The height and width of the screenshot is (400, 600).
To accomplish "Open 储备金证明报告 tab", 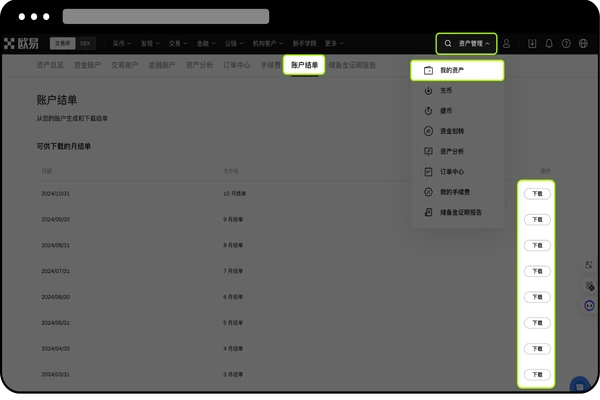I will 352,65.
